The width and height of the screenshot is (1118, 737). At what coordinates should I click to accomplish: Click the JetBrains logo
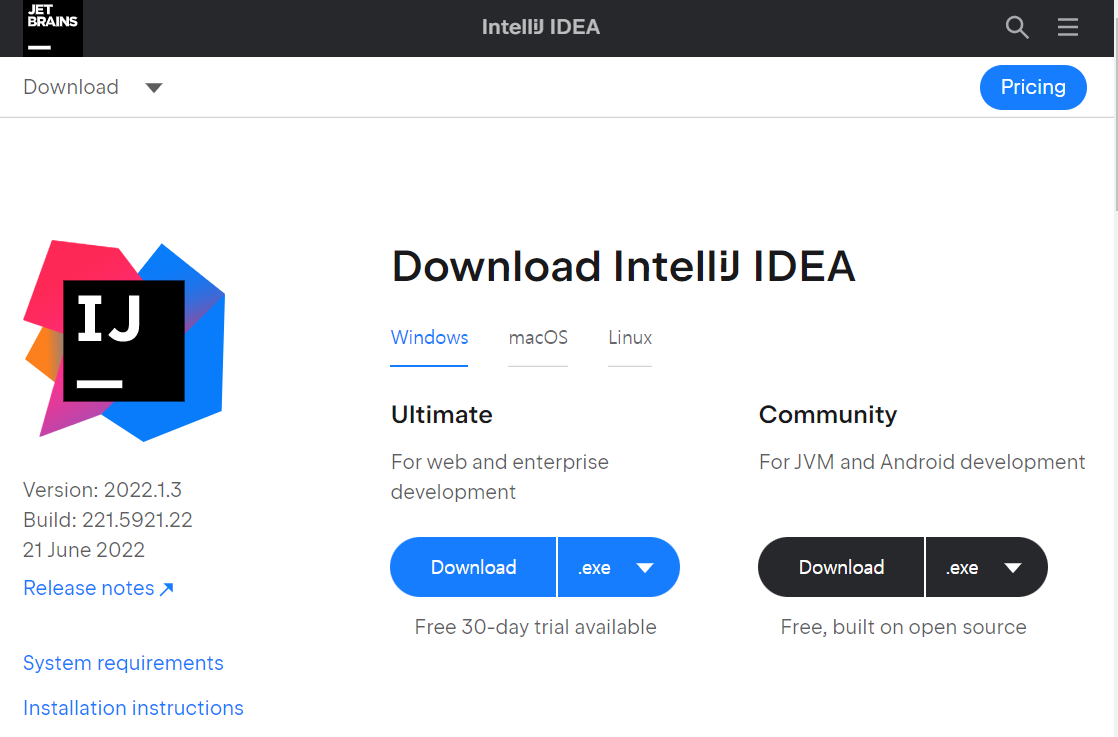(53, 28)
